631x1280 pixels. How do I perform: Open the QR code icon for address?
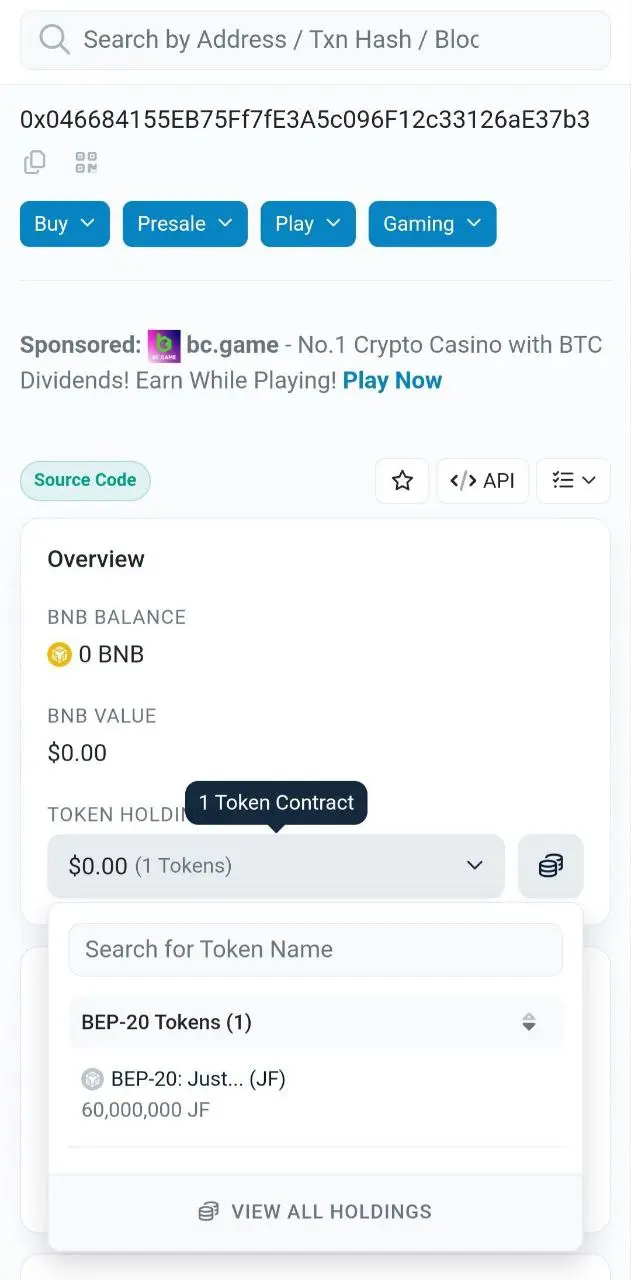86,162
